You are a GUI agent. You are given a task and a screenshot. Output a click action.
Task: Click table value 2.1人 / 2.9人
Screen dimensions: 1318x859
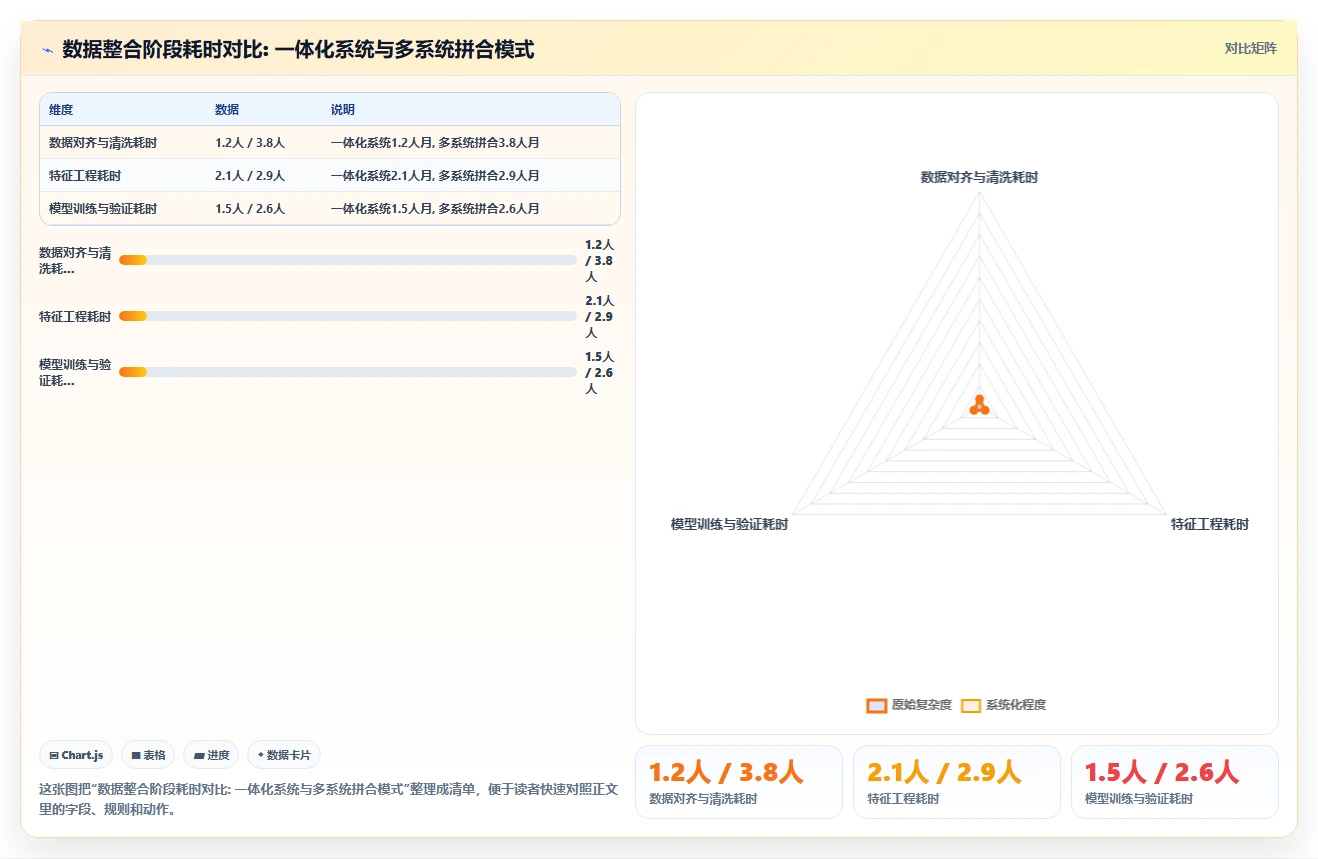[250, 176]
